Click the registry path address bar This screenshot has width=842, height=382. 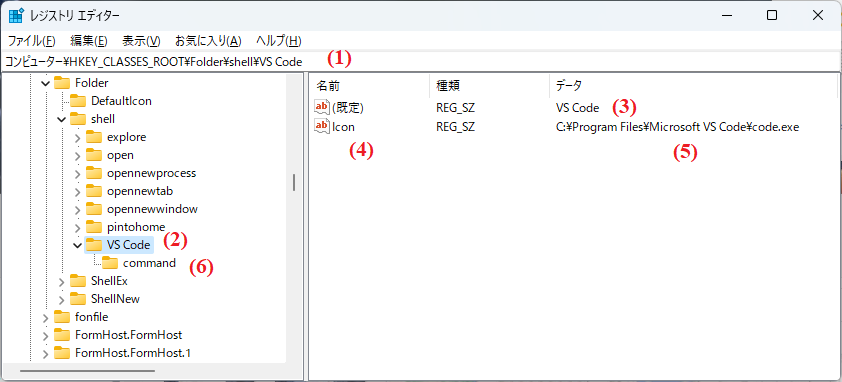[x=420, y=62]
